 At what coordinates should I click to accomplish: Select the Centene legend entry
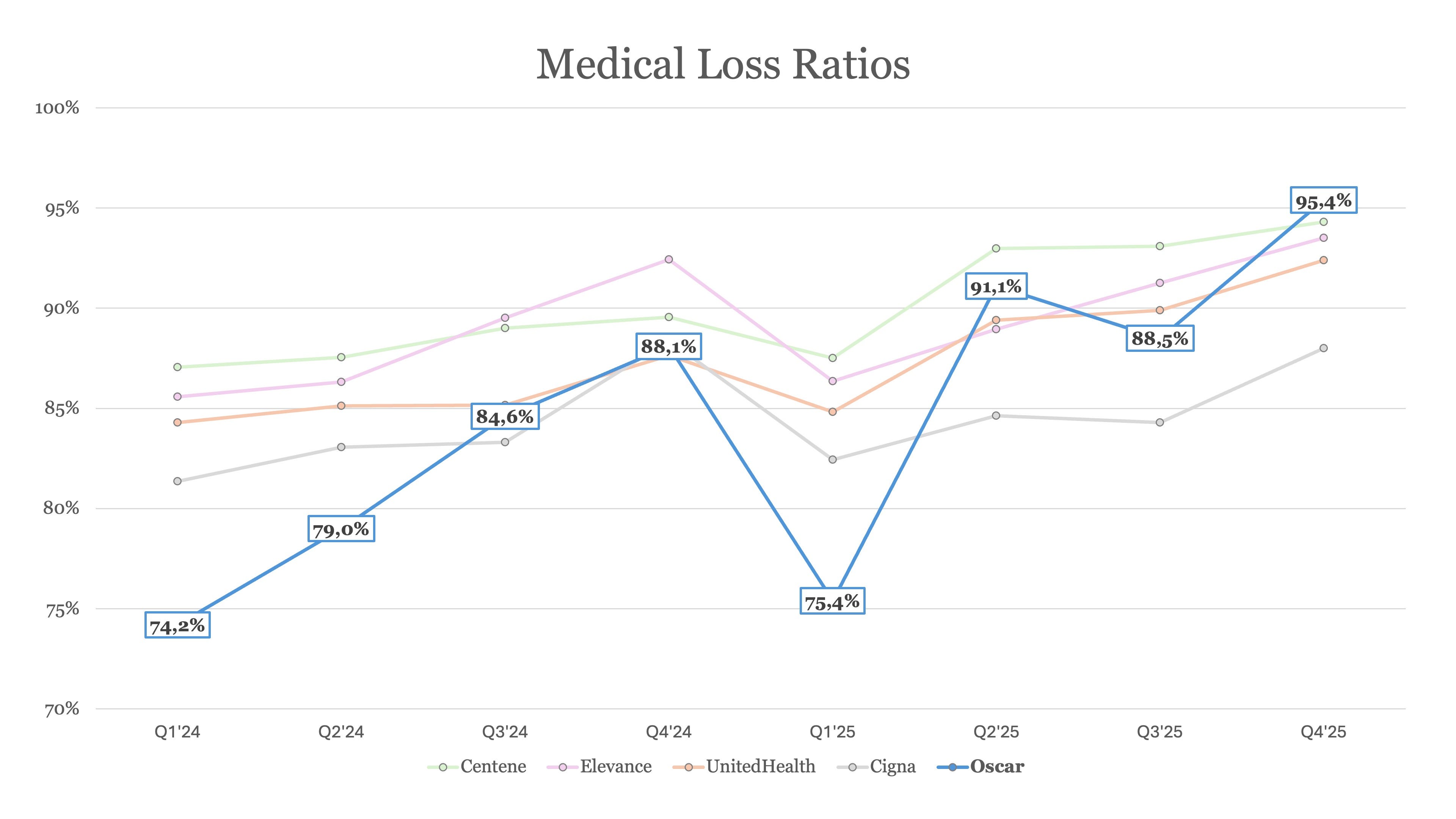point(477,767)
